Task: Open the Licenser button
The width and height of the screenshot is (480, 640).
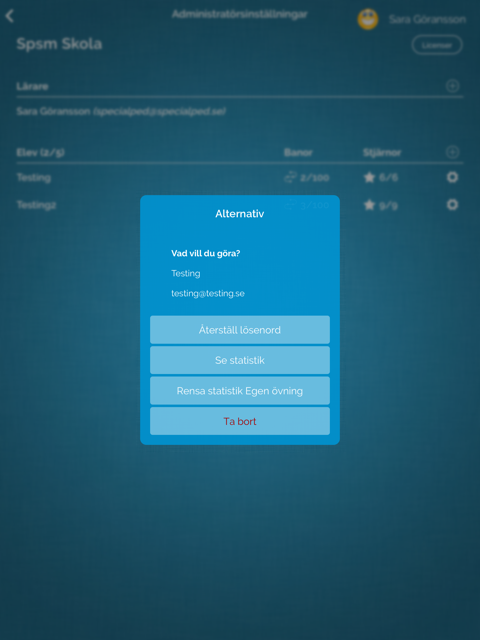Action: tap(437, 45)
